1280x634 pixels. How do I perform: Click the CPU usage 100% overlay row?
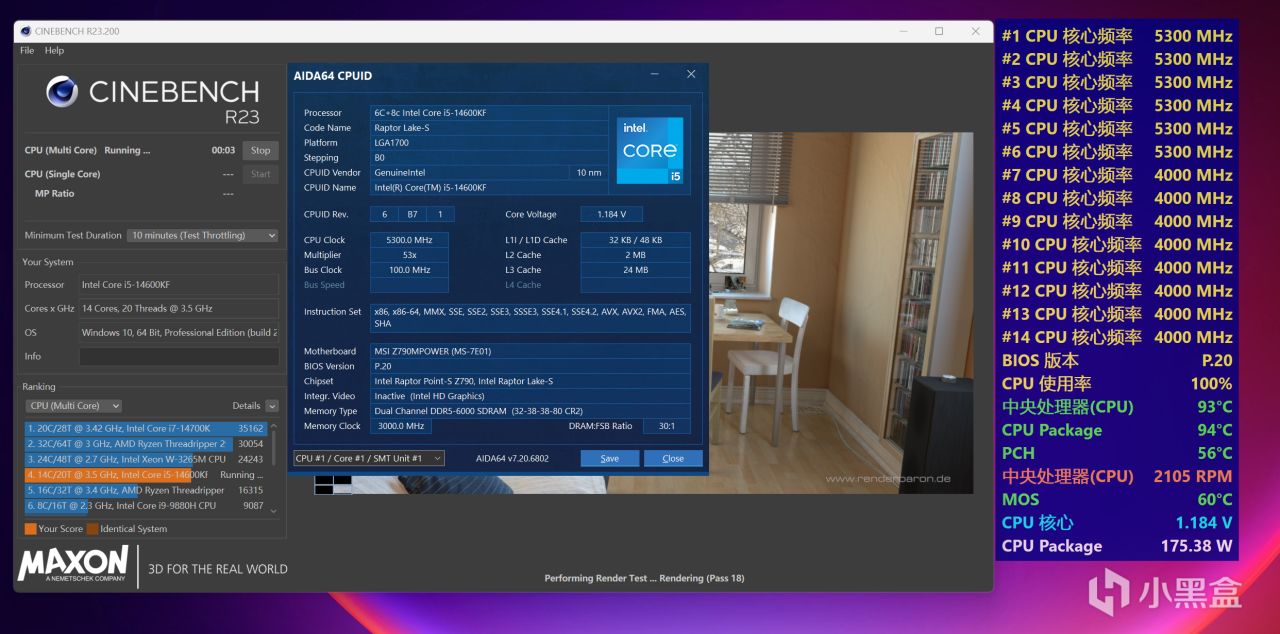[1117, 384]
